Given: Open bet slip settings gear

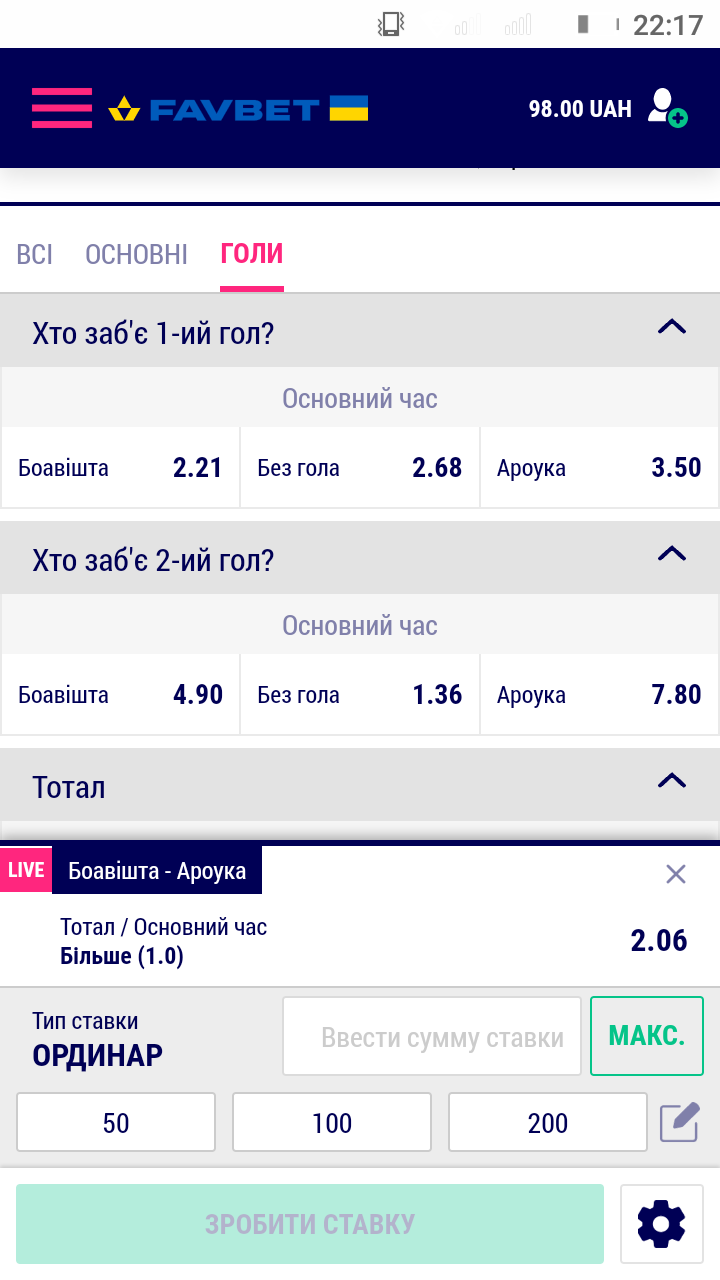Looking at the screenshot, I should pyautogui.click(x=661, y=1223).
